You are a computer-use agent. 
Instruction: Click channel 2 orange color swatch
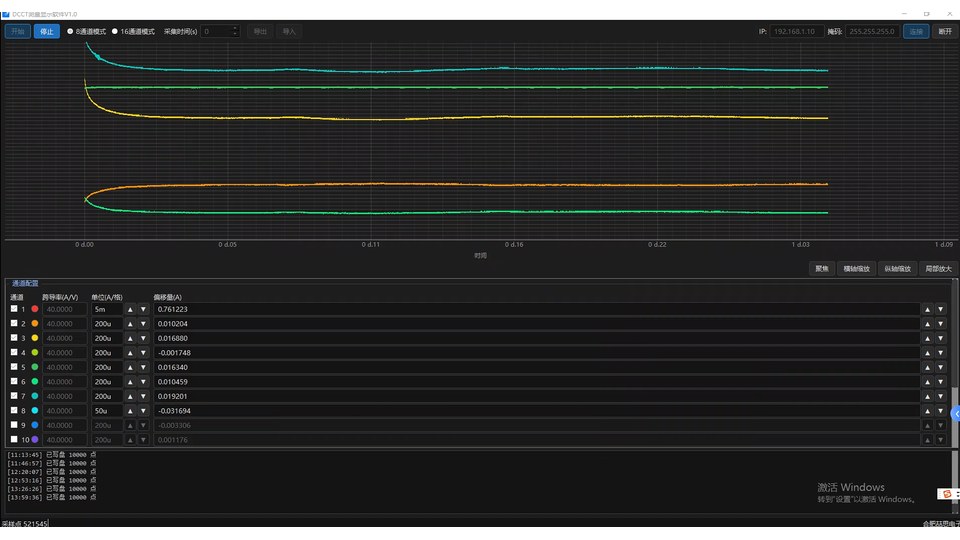click(x=35, y=323)
